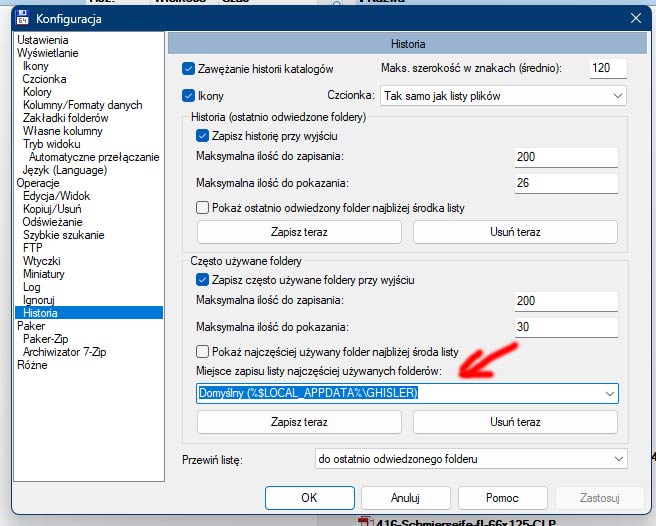
Task: Open Edycja/Widok settings page
Action: [x=56, y=196]
